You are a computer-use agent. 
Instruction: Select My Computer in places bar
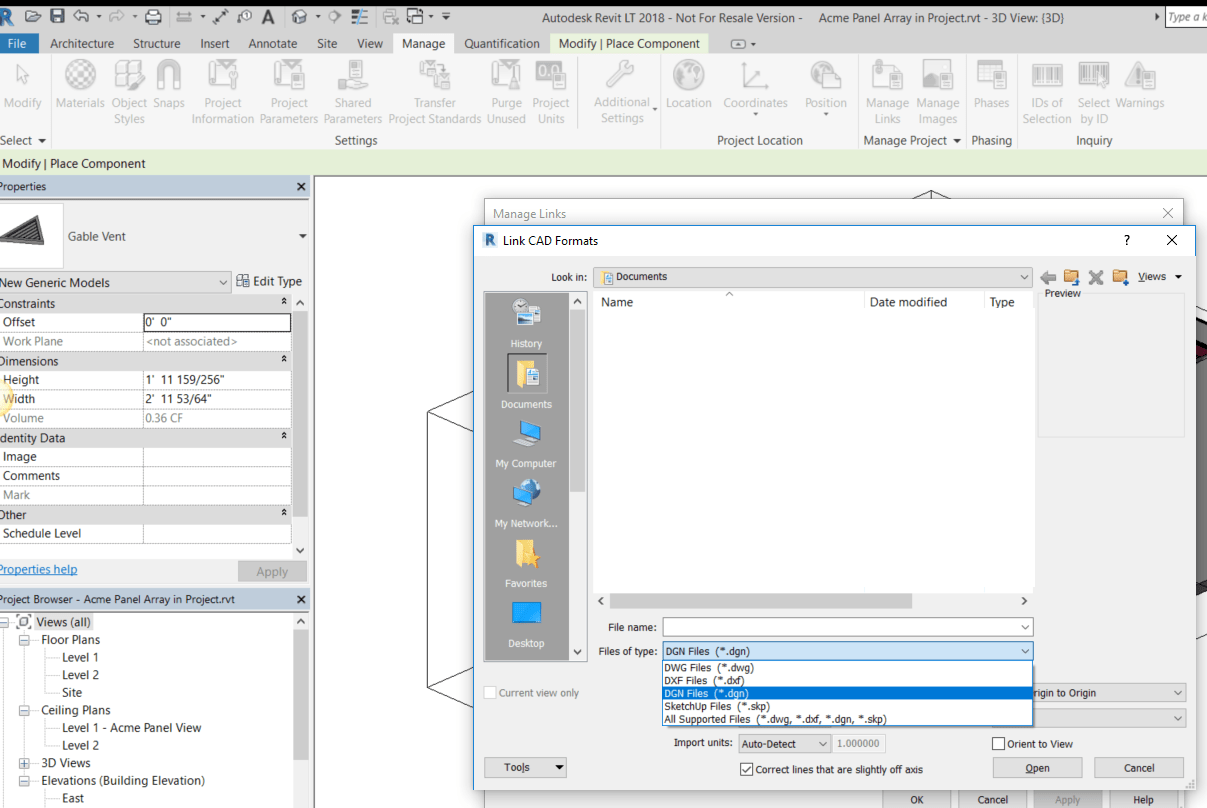526,444
